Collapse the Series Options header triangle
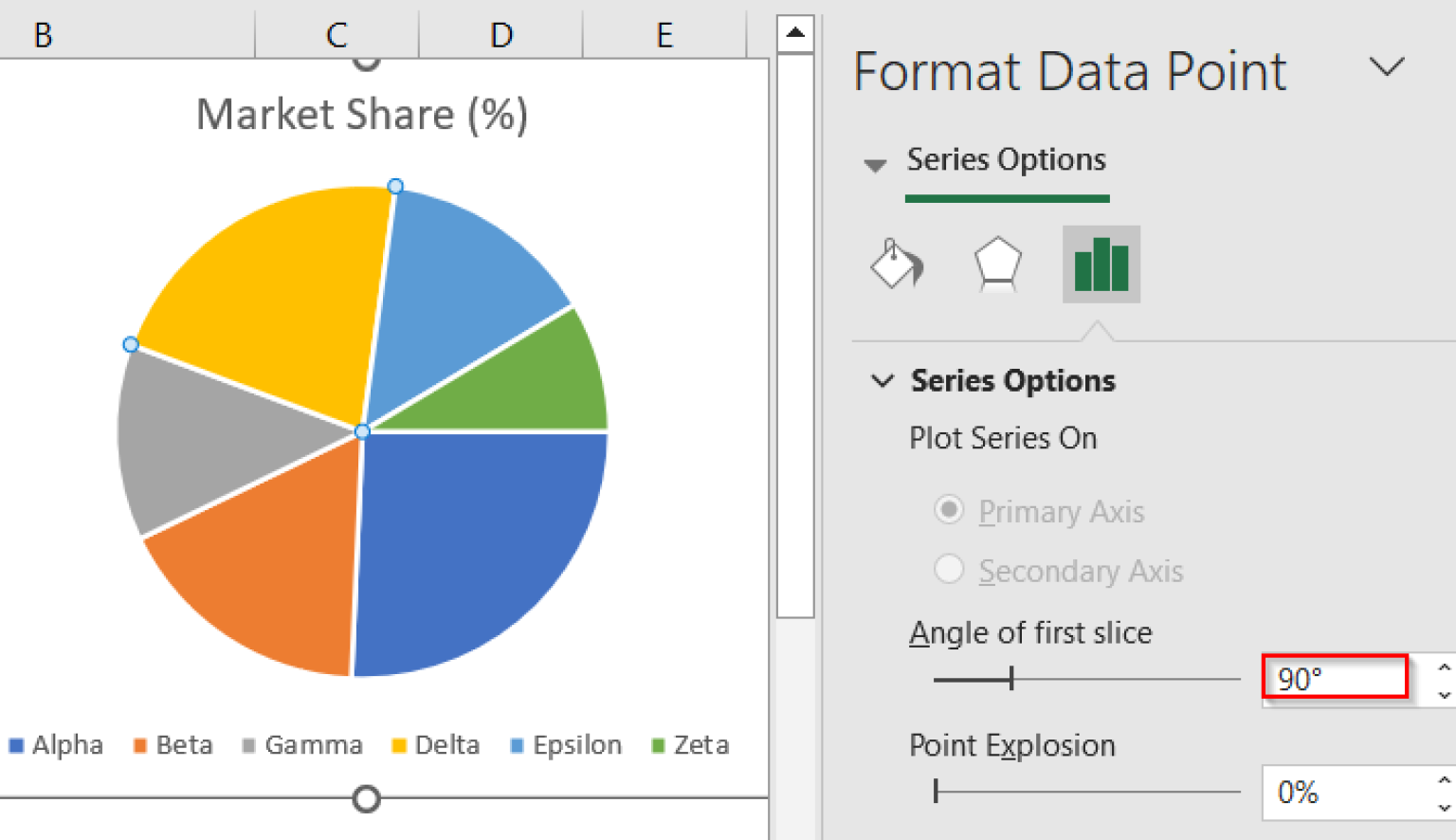Screen dimensions: 1456x840 [x=874, y=165]
